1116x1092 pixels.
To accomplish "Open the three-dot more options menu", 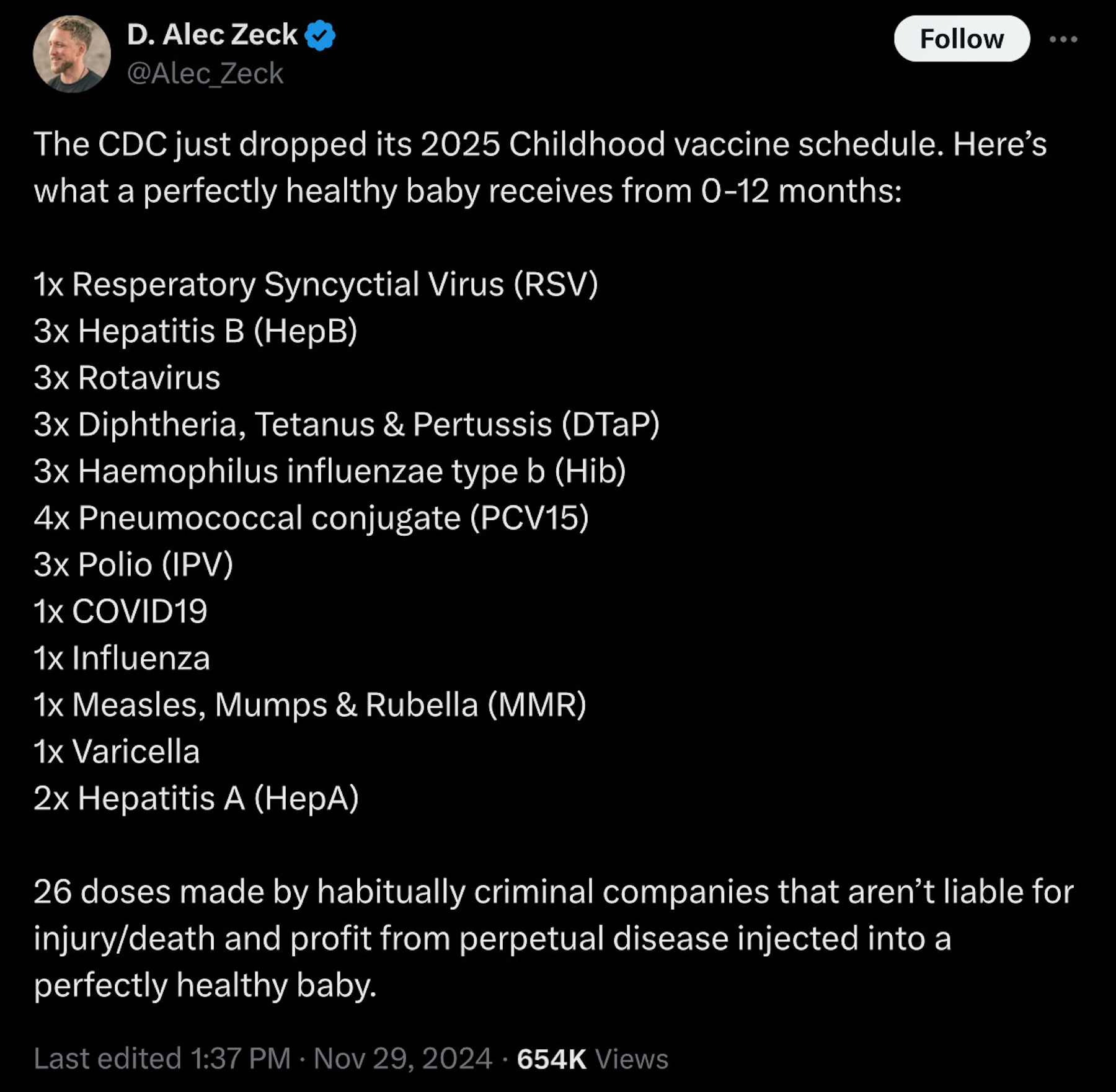I will coord(1063,39).
